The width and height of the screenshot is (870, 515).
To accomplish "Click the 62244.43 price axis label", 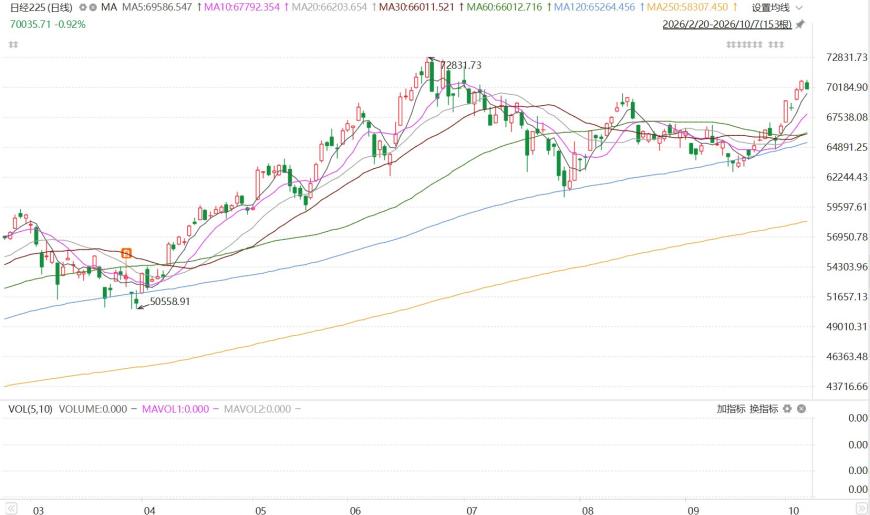I will click(x=847, y=177).
